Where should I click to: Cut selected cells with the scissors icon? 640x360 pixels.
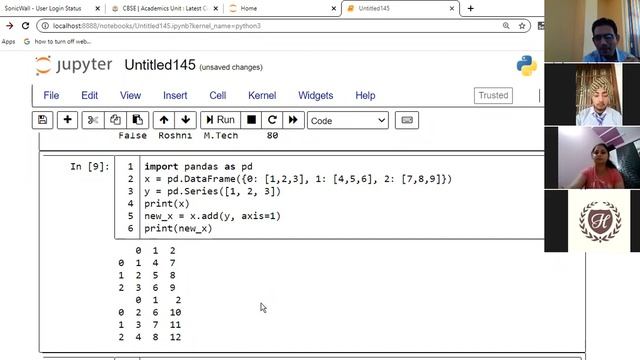[93, 120]
